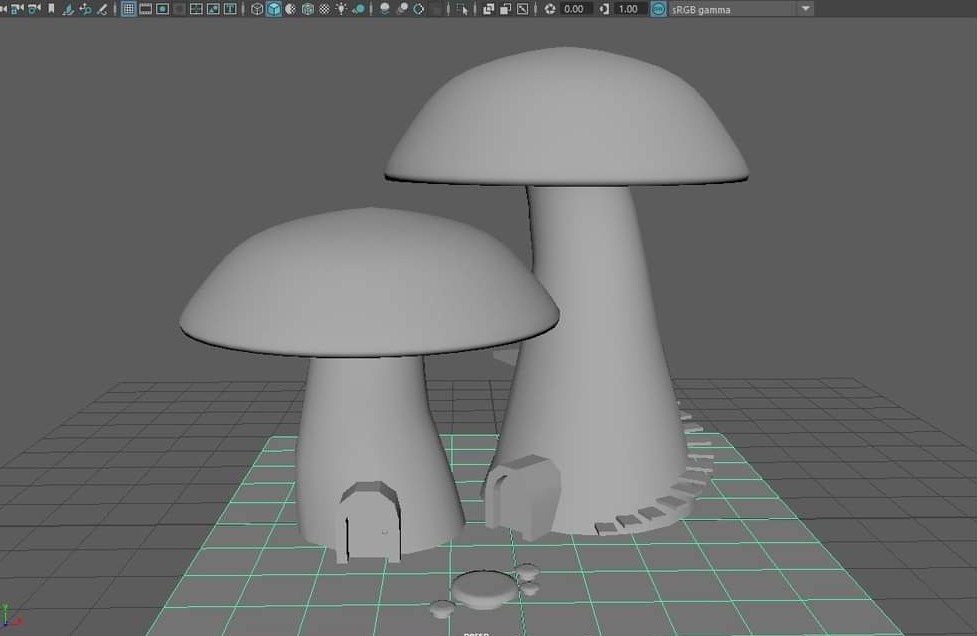This screenshot has height=636, width=977.
Task: Click the Lock Camera icon
Action: click(x=17, y=9)
